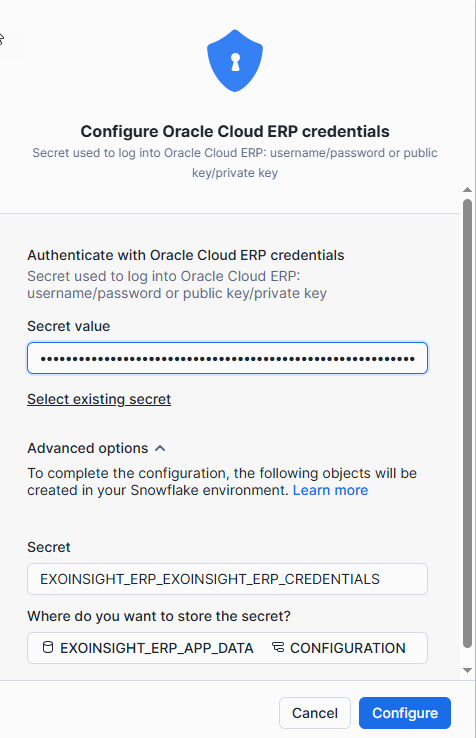Click the schema icon beside CONFIGURATION
Screen dimensions: 476x738
[278, 648]
